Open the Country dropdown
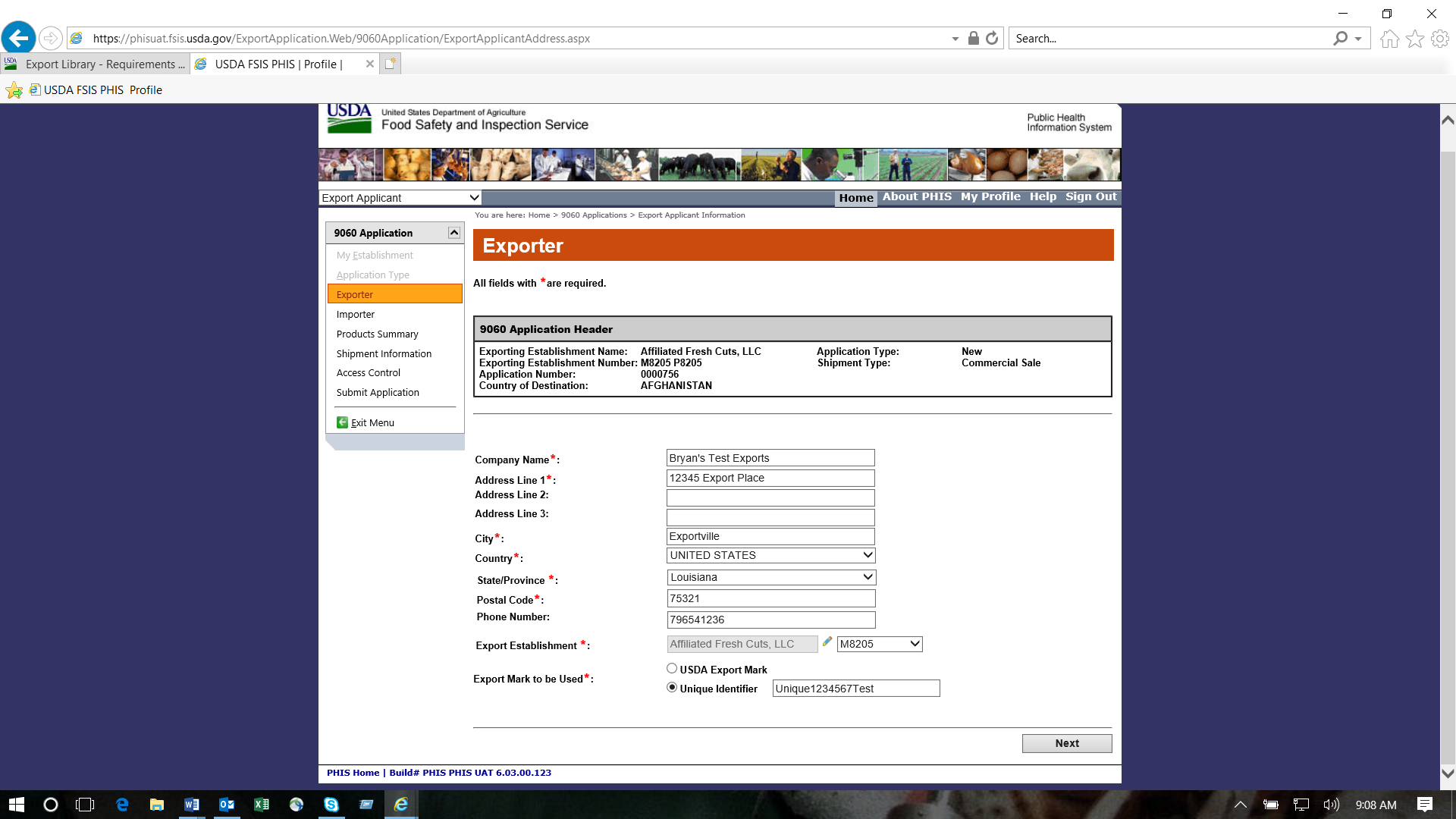This screenshot has width=1456, height=819. tap(770, 555)
